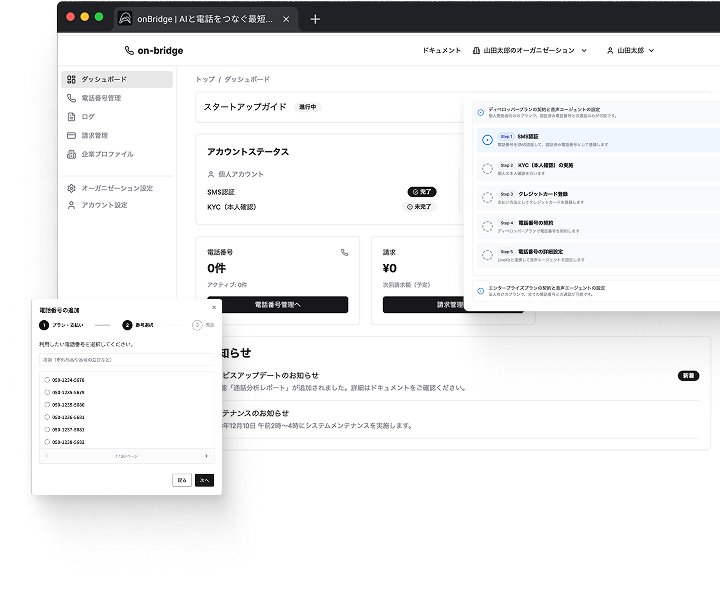This screenshot has height=593, width=720.
Task: Click the on-bridge phone logo icon
Action: click(x=129, y=50)
